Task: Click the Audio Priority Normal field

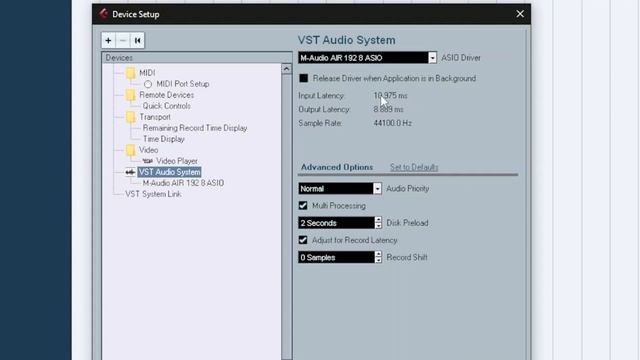Action: pos(336,189)
